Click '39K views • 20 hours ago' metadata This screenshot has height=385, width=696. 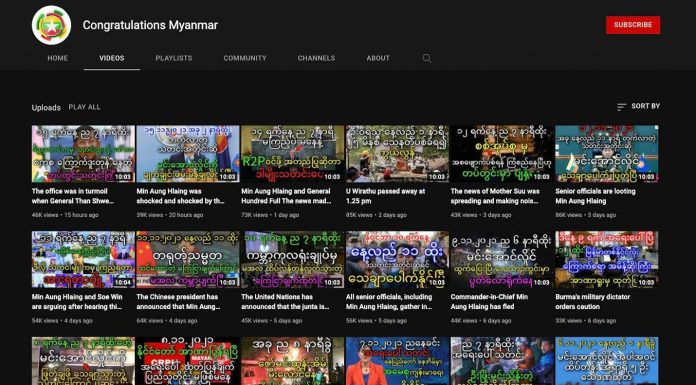tap(170, 215)
